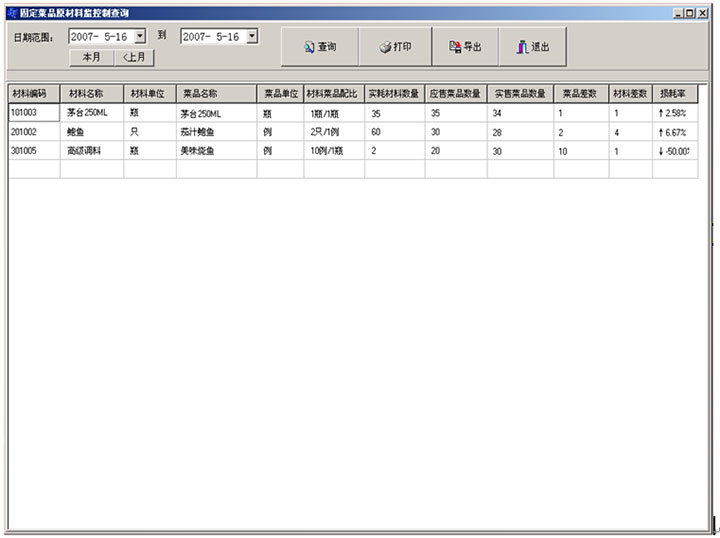The image size is (720, 538).
Task: Click the start date input field
Action: click(x=101, y=36)
